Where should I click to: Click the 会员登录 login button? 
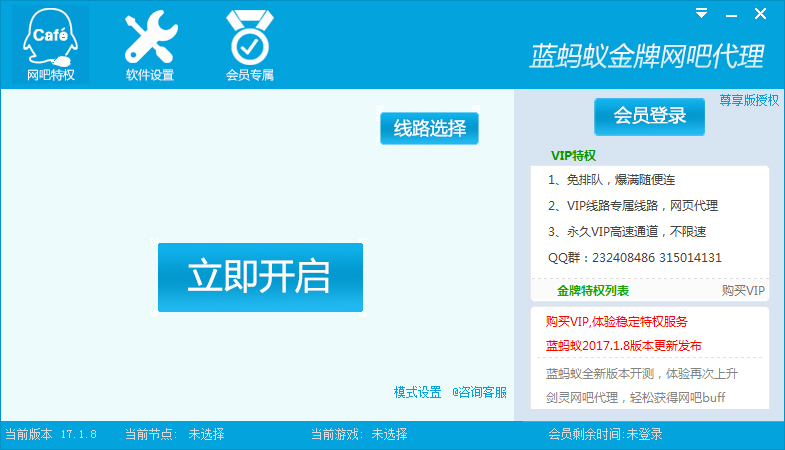pyautogui.click(x=649, y=117)
